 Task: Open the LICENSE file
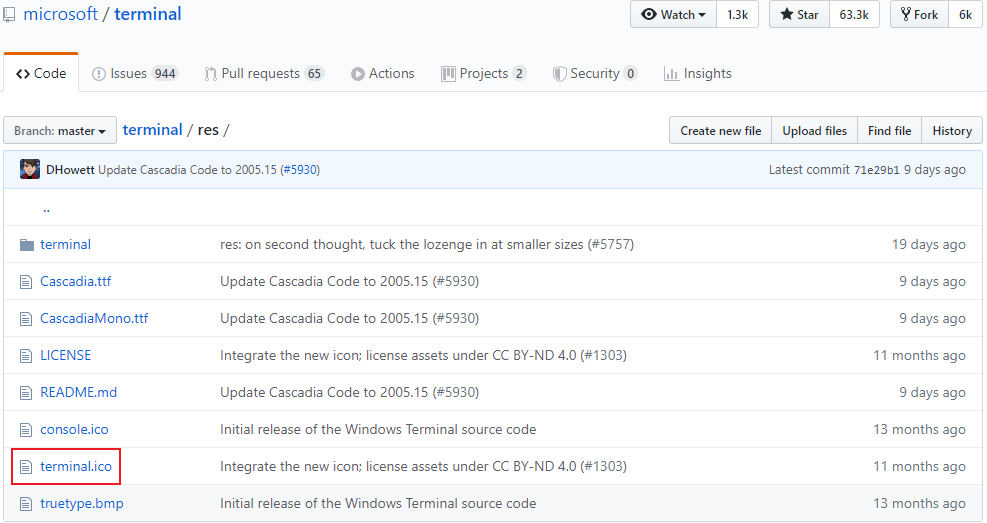(65, 356)
